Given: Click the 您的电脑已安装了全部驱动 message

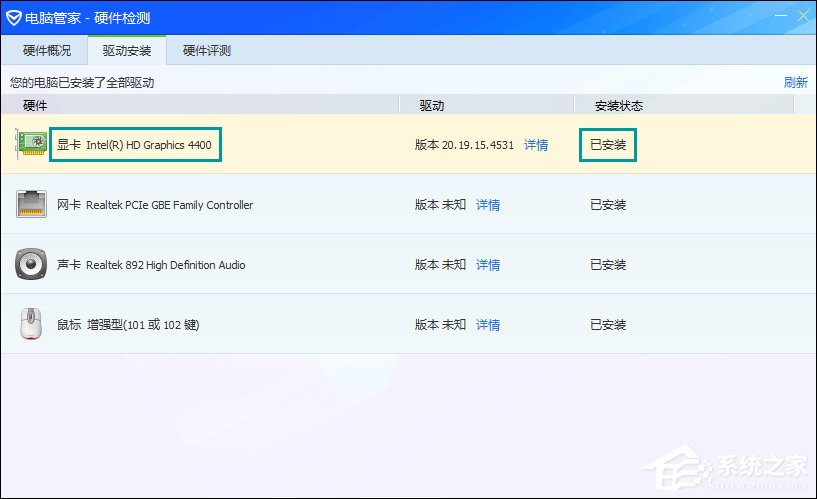Looking at the screenshot, I should tap(82, 82).
